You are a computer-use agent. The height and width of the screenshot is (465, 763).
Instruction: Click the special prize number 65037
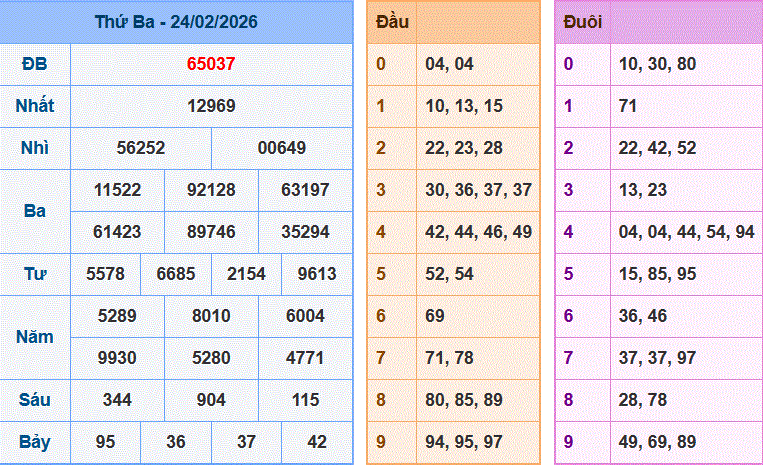tap(211, 64)
